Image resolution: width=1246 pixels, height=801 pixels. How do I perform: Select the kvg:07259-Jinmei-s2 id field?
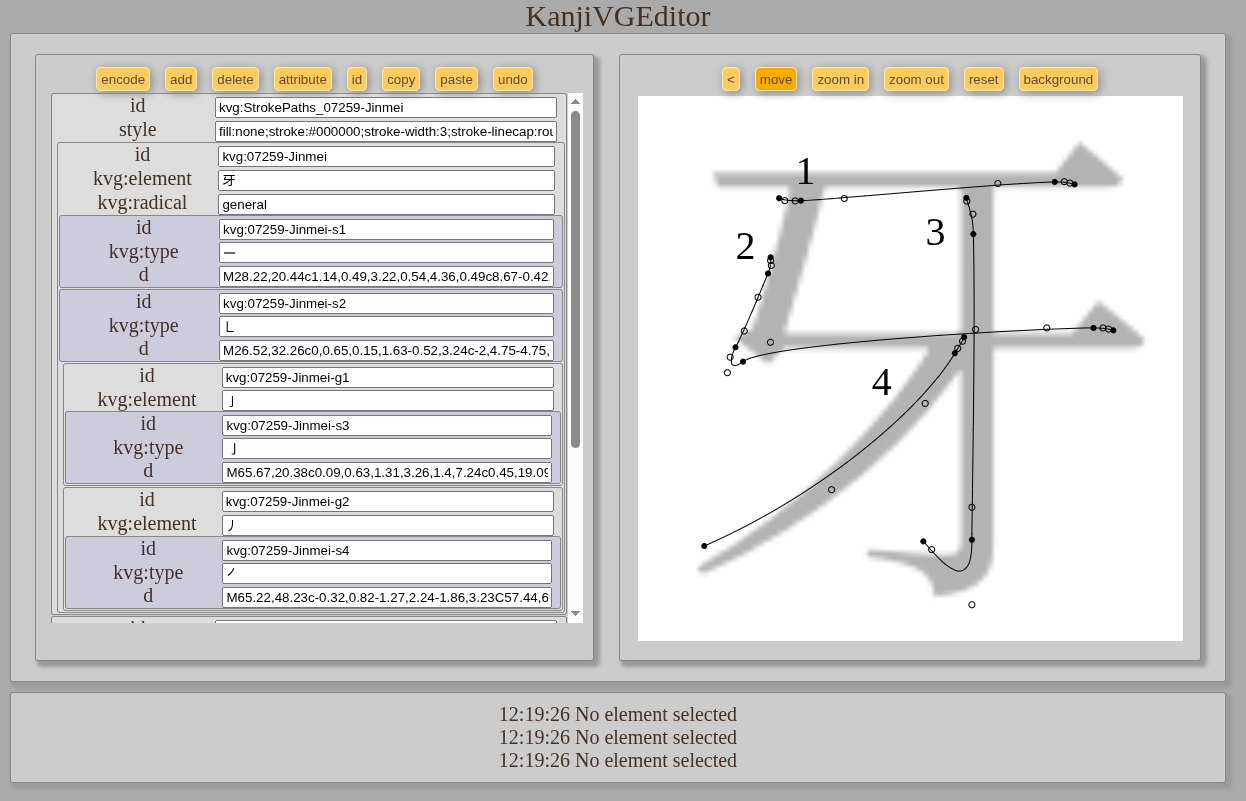(386, 303)
